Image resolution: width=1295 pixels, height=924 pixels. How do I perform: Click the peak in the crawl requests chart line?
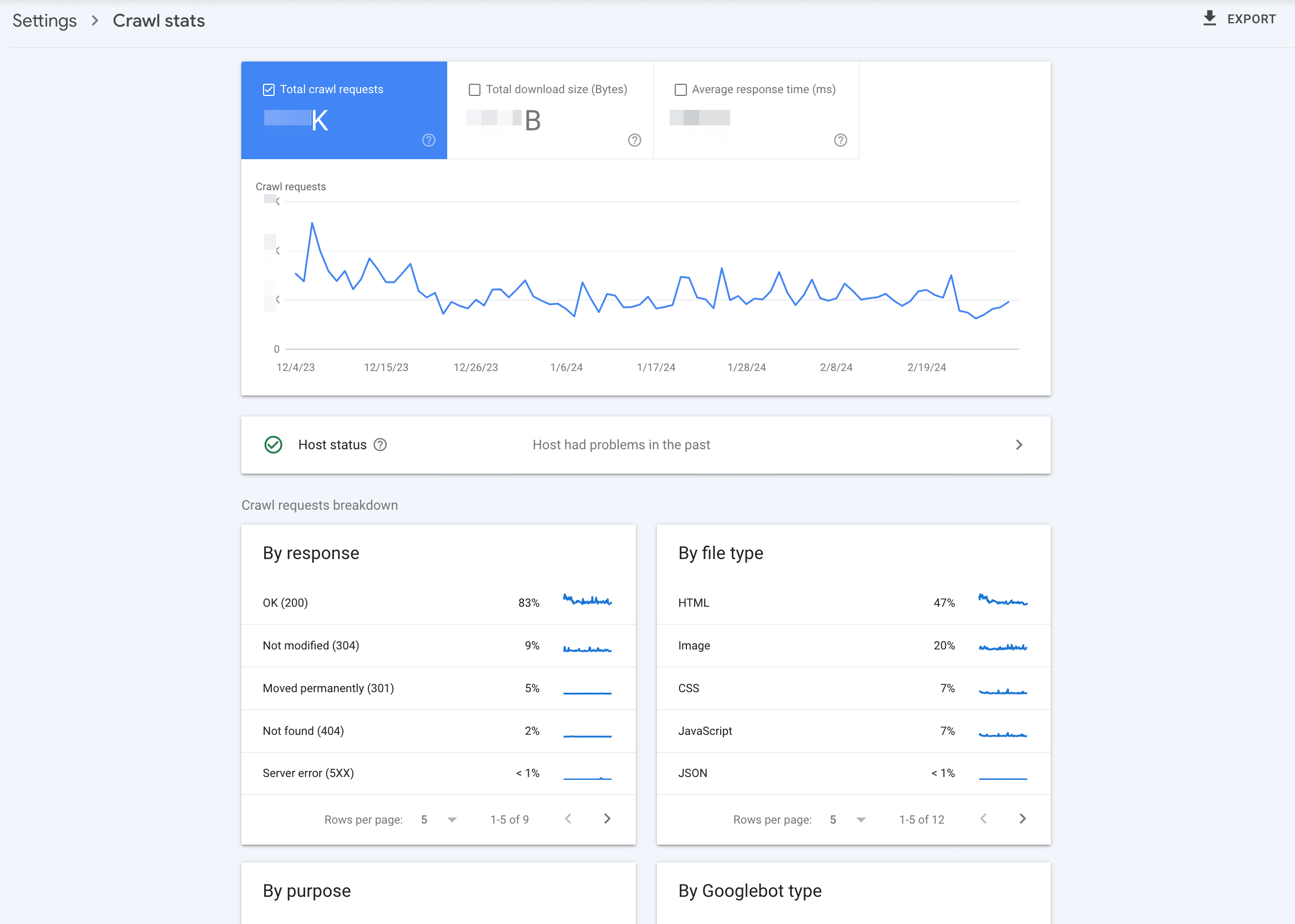(312, 224)
